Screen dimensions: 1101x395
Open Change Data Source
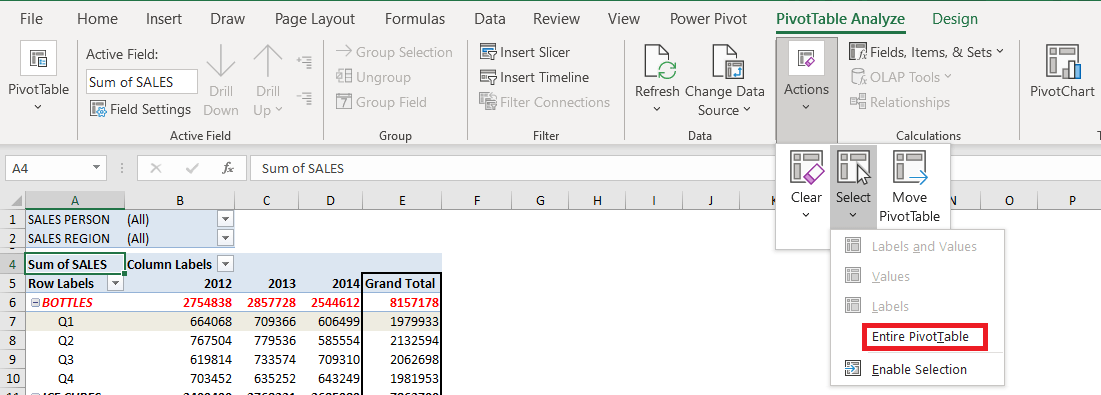tap(725, 81)
